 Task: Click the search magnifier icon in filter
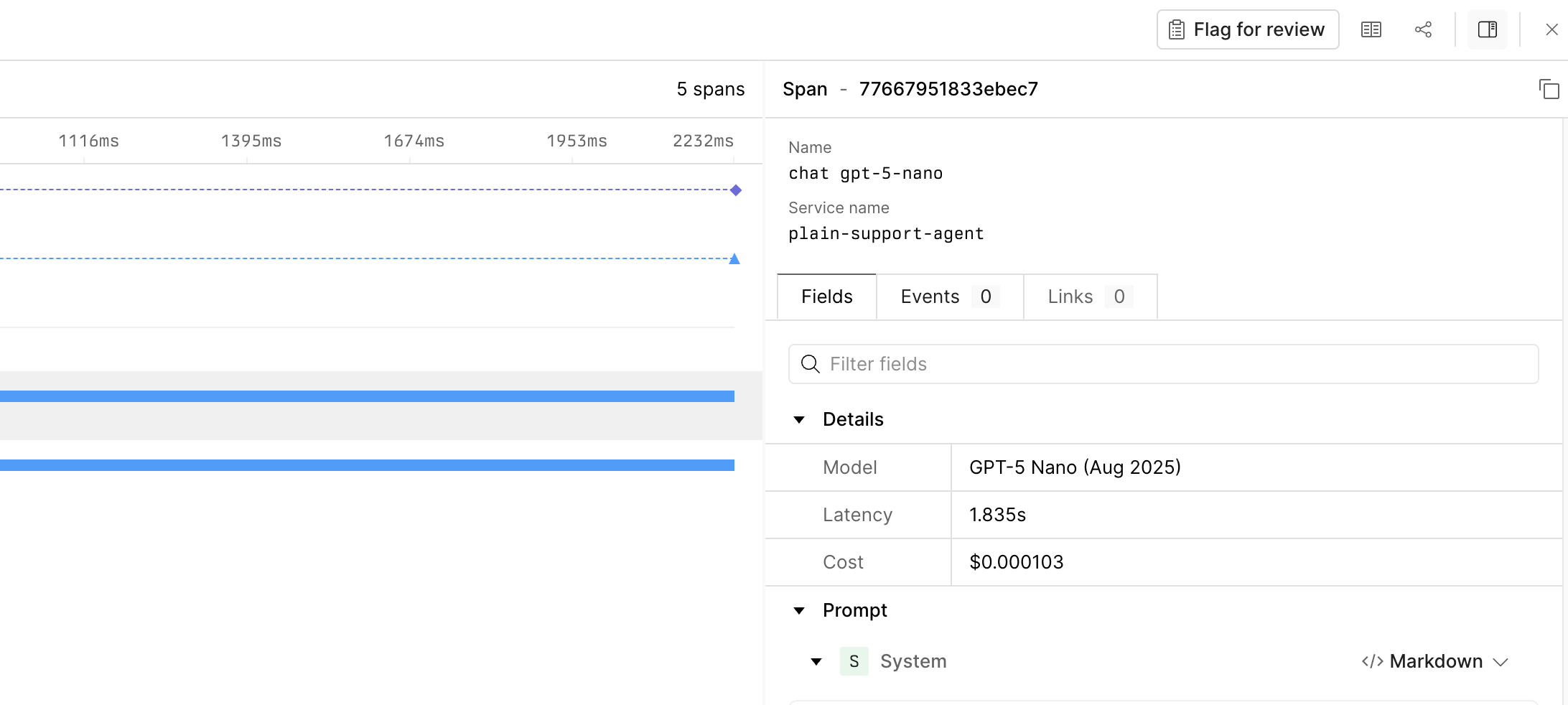tap(810, 364)
